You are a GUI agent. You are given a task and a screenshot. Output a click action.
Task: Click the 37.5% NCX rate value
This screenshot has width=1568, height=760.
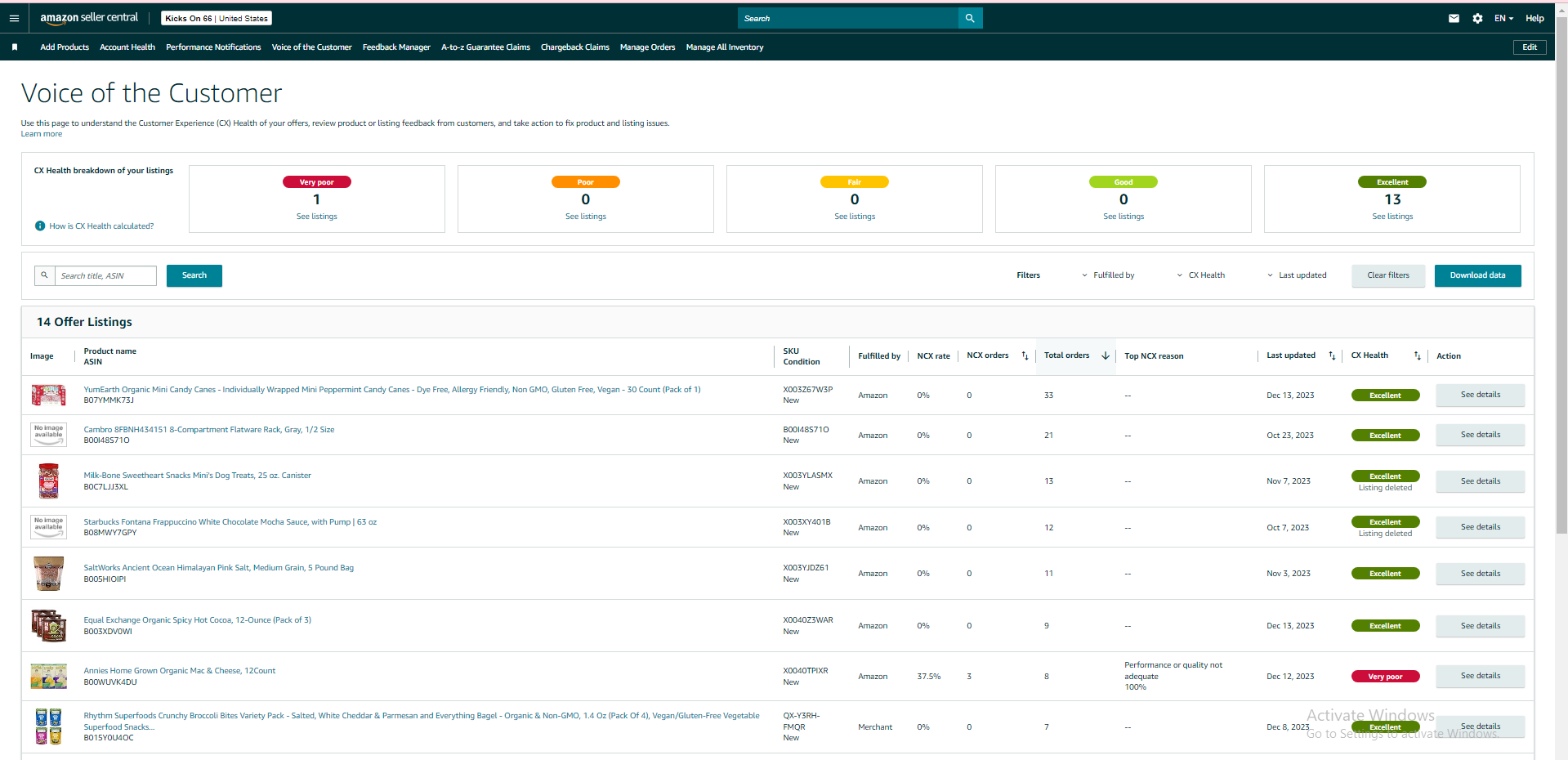(x=928, y=677)
